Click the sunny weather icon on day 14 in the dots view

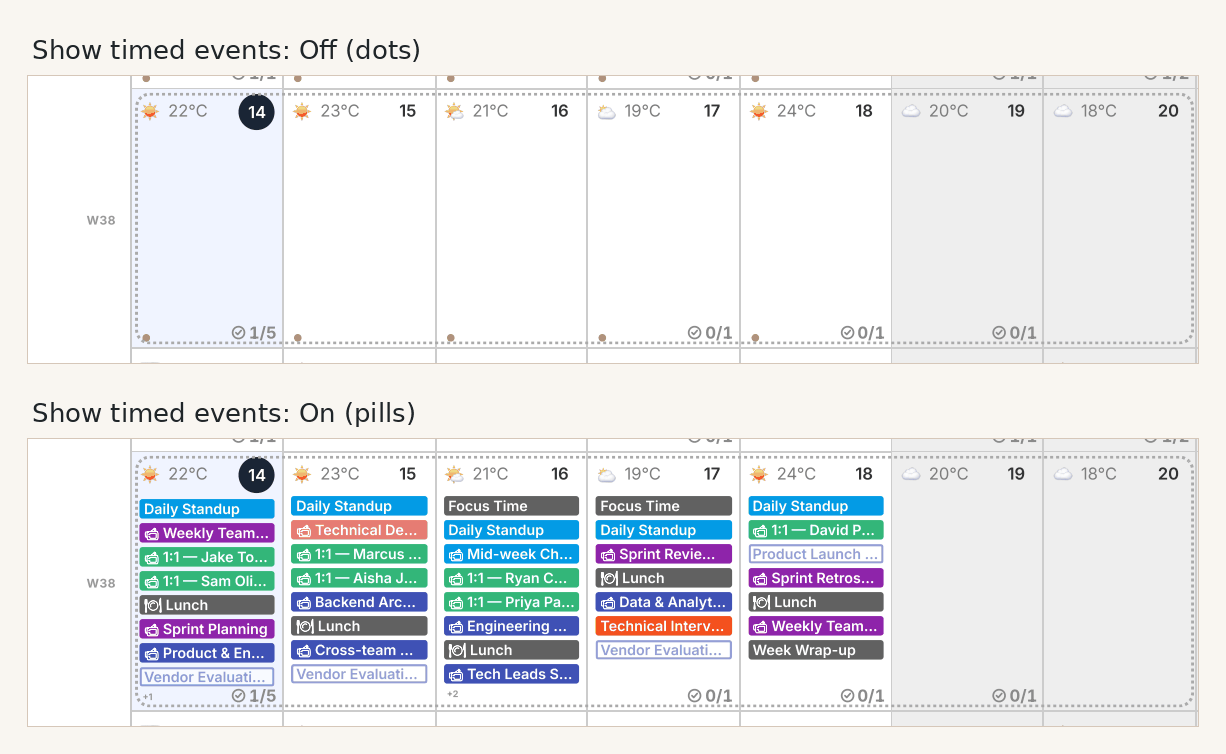(x=150, y=111)
